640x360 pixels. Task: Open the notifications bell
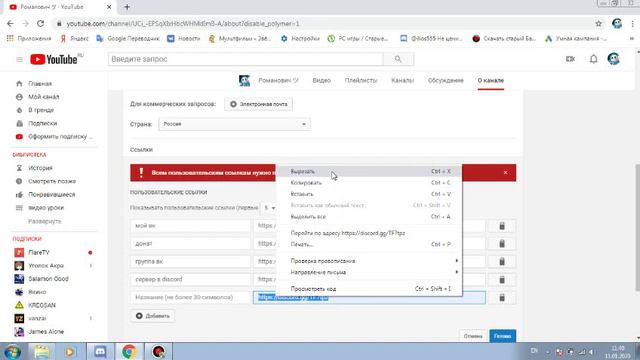pyautogui.click(x=593, y=59)
